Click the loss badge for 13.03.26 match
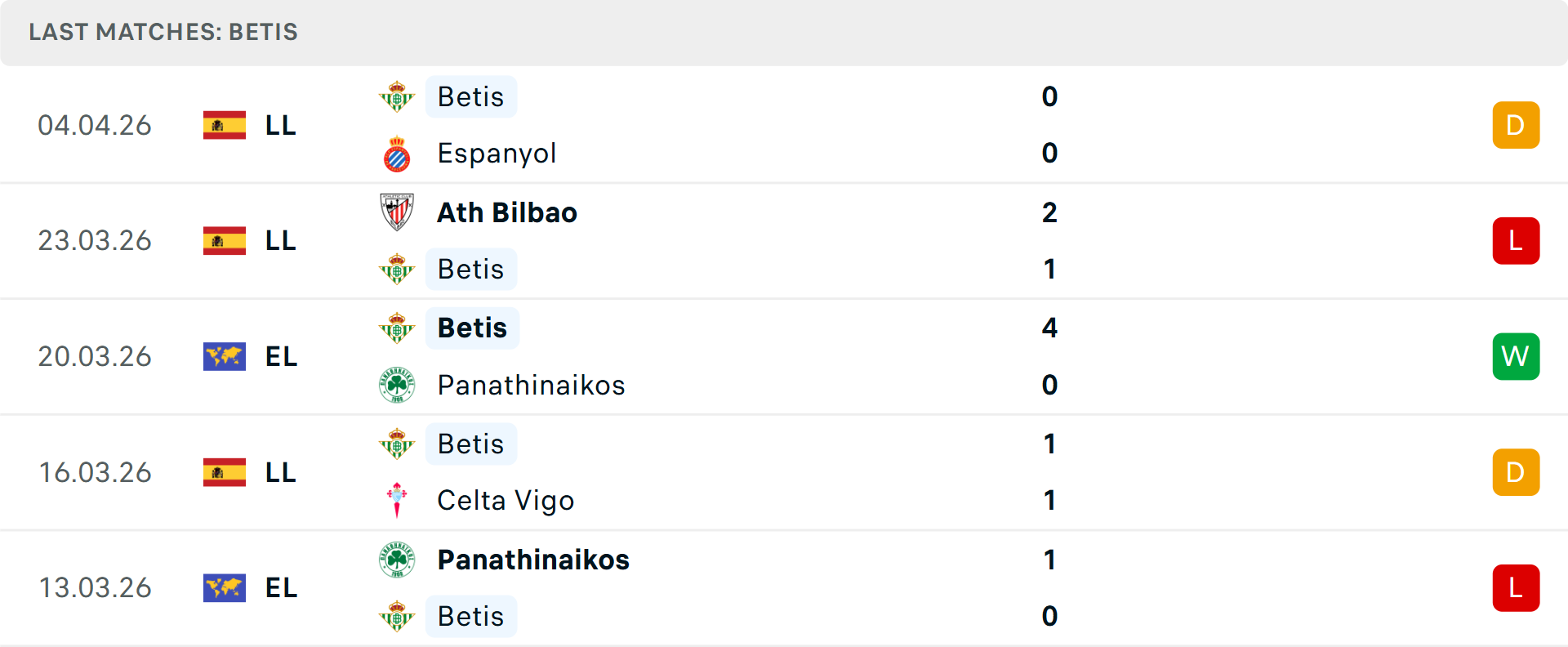 click(x=1516, y=588)
